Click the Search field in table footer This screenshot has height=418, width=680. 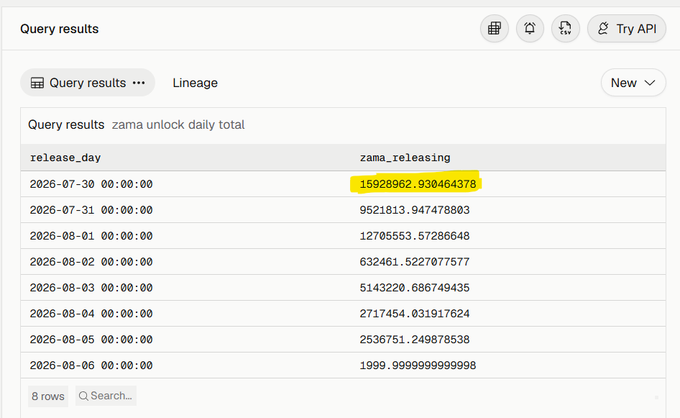[x=106, y=396]
